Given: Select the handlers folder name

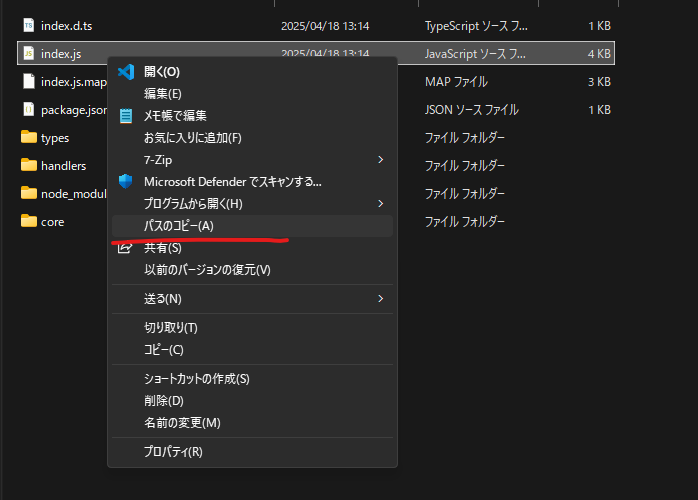Looking at the screenshot, I should point(63,166).
